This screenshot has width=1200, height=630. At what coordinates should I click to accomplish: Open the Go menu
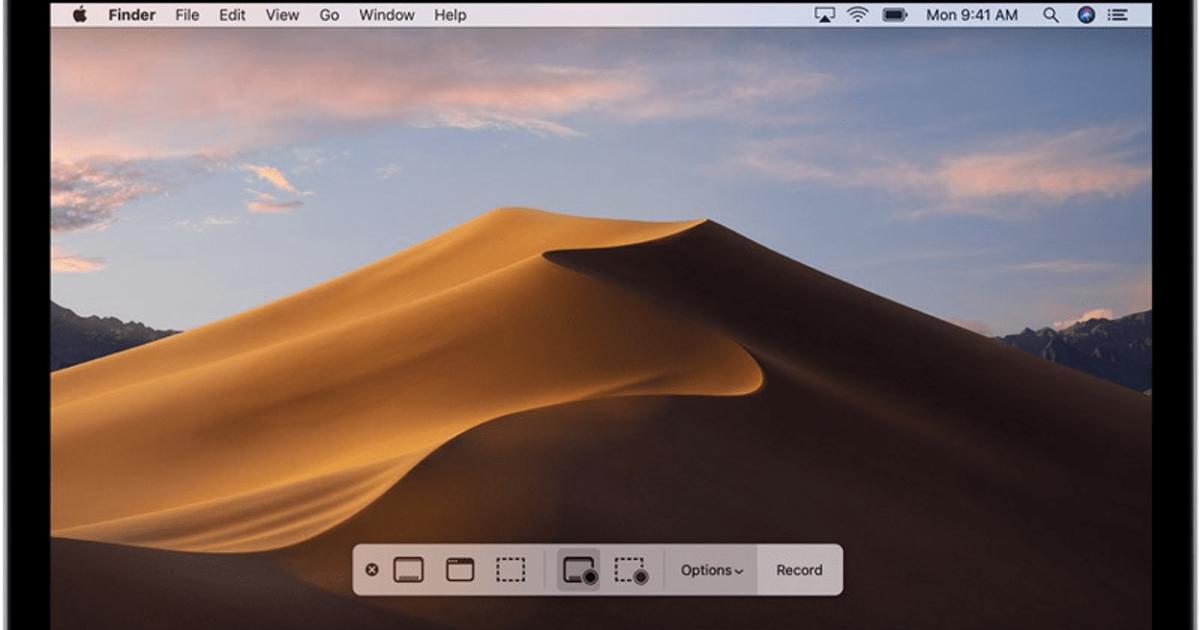coord(329,15)
